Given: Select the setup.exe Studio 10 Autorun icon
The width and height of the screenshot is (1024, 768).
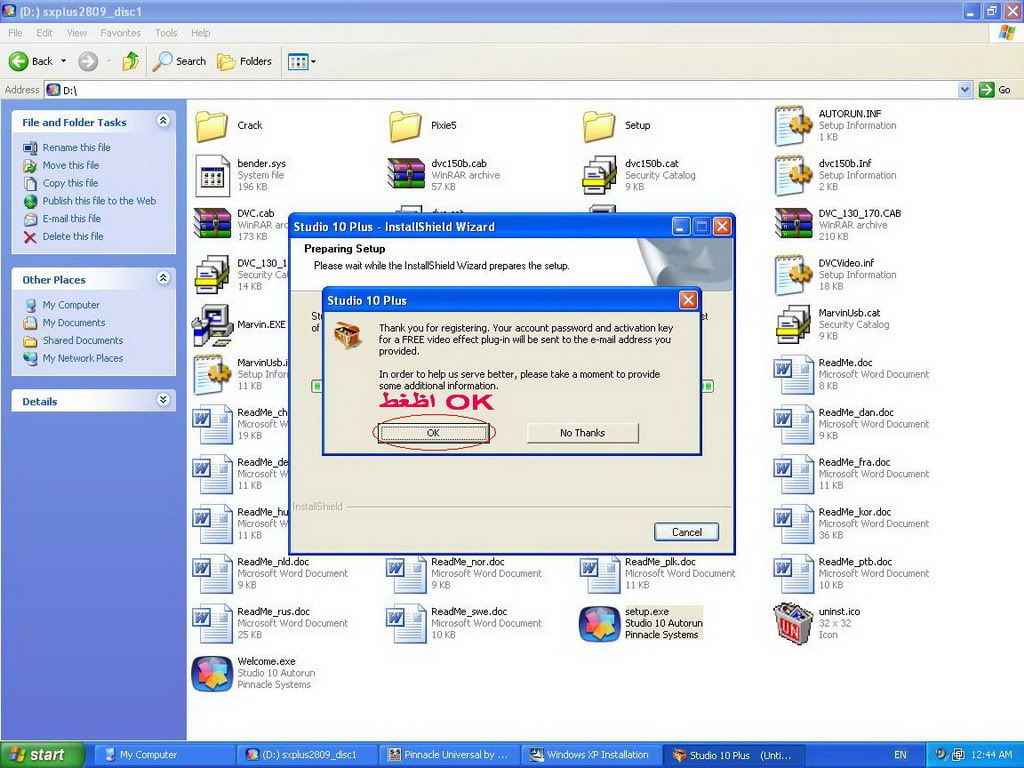Looking at the screenshot, I should (x=600, y=623).
